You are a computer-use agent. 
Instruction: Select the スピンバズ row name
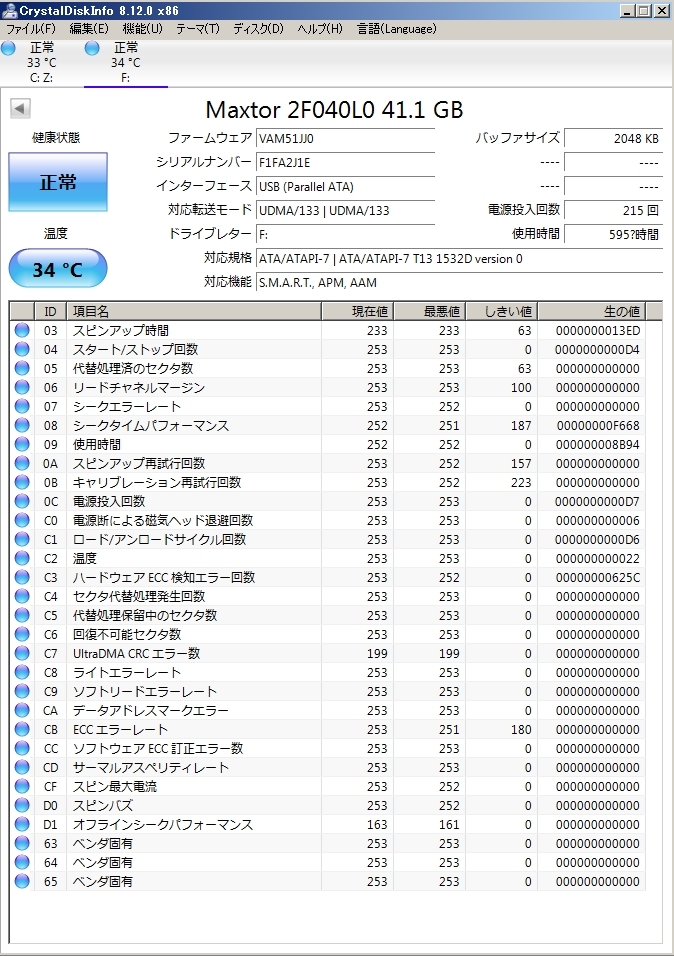[102, 805]
